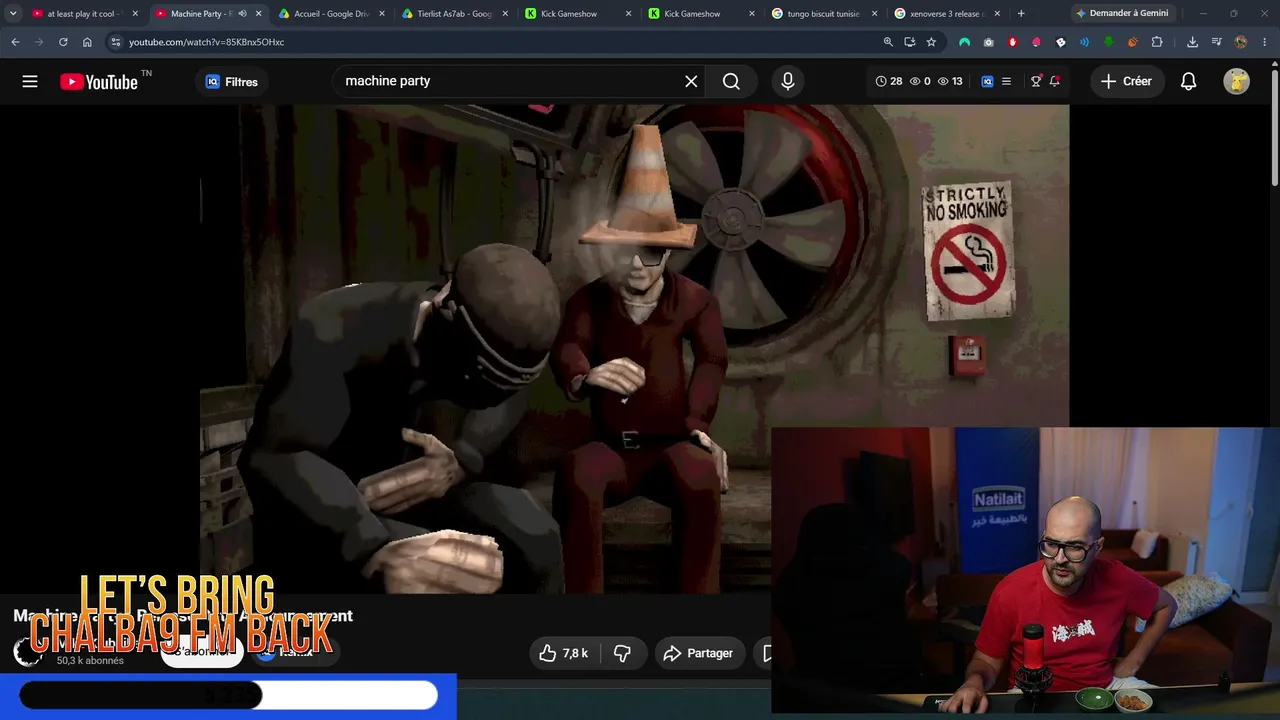This screenshot has width=1280, height=720.
Task: Mute the Machine Party tab audio
Action: pos(242,14)
